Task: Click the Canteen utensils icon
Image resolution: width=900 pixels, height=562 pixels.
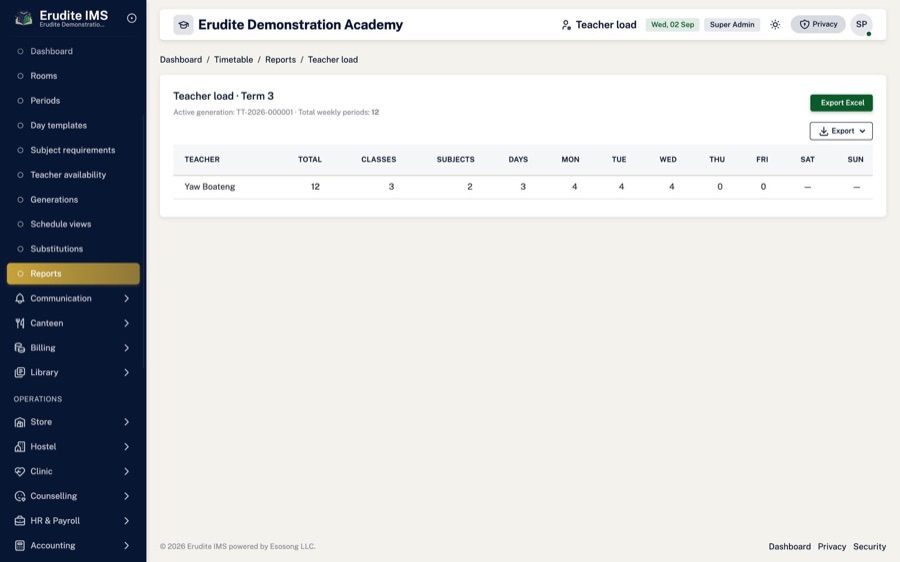Action: [20, 323]
